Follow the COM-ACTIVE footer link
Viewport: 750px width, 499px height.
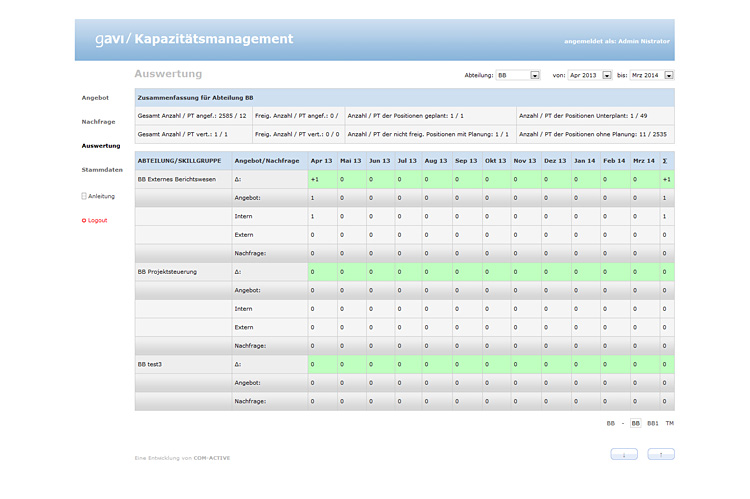click(212, 458)
